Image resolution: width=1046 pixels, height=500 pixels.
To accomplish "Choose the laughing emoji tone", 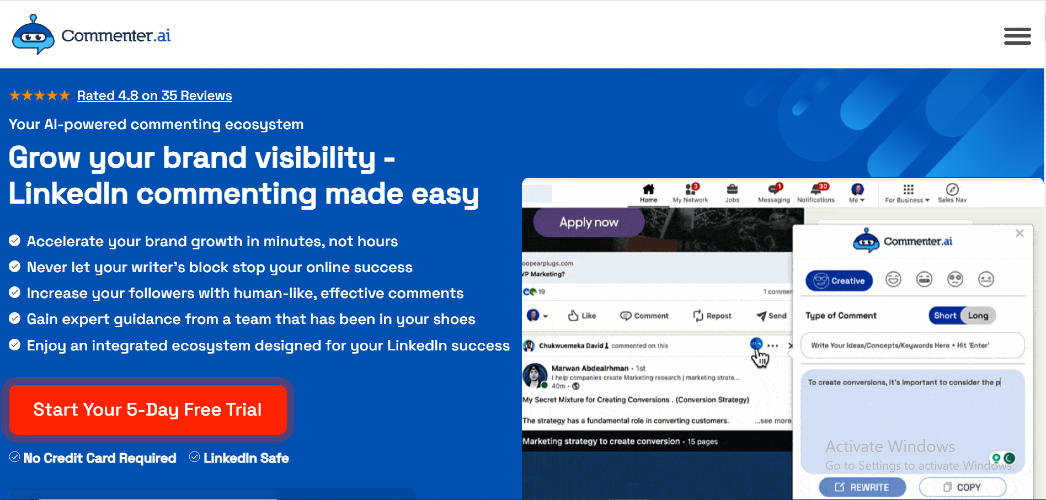I will [x=924, y=279].
